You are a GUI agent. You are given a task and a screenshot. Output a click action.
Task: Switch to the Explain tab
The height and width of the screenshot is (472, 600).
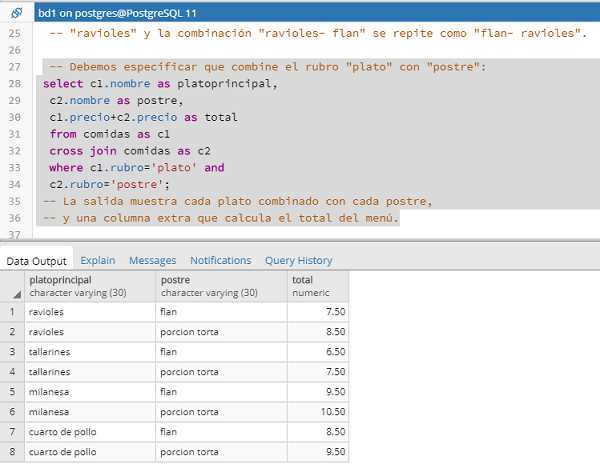coord(98,260)
